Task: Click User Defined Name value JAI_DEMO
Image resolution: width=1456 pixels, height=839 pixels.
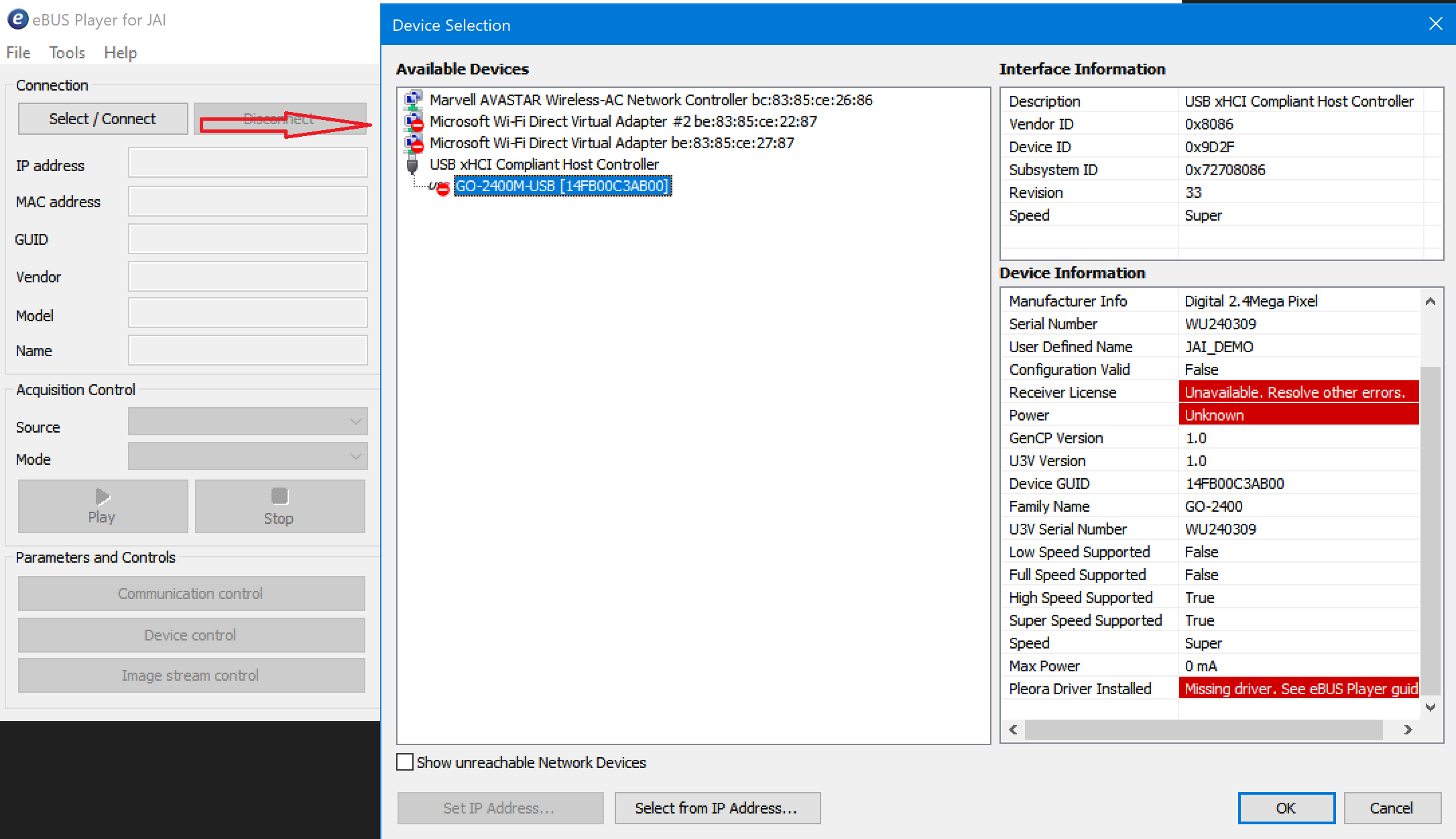Action: click(1219, 347)
